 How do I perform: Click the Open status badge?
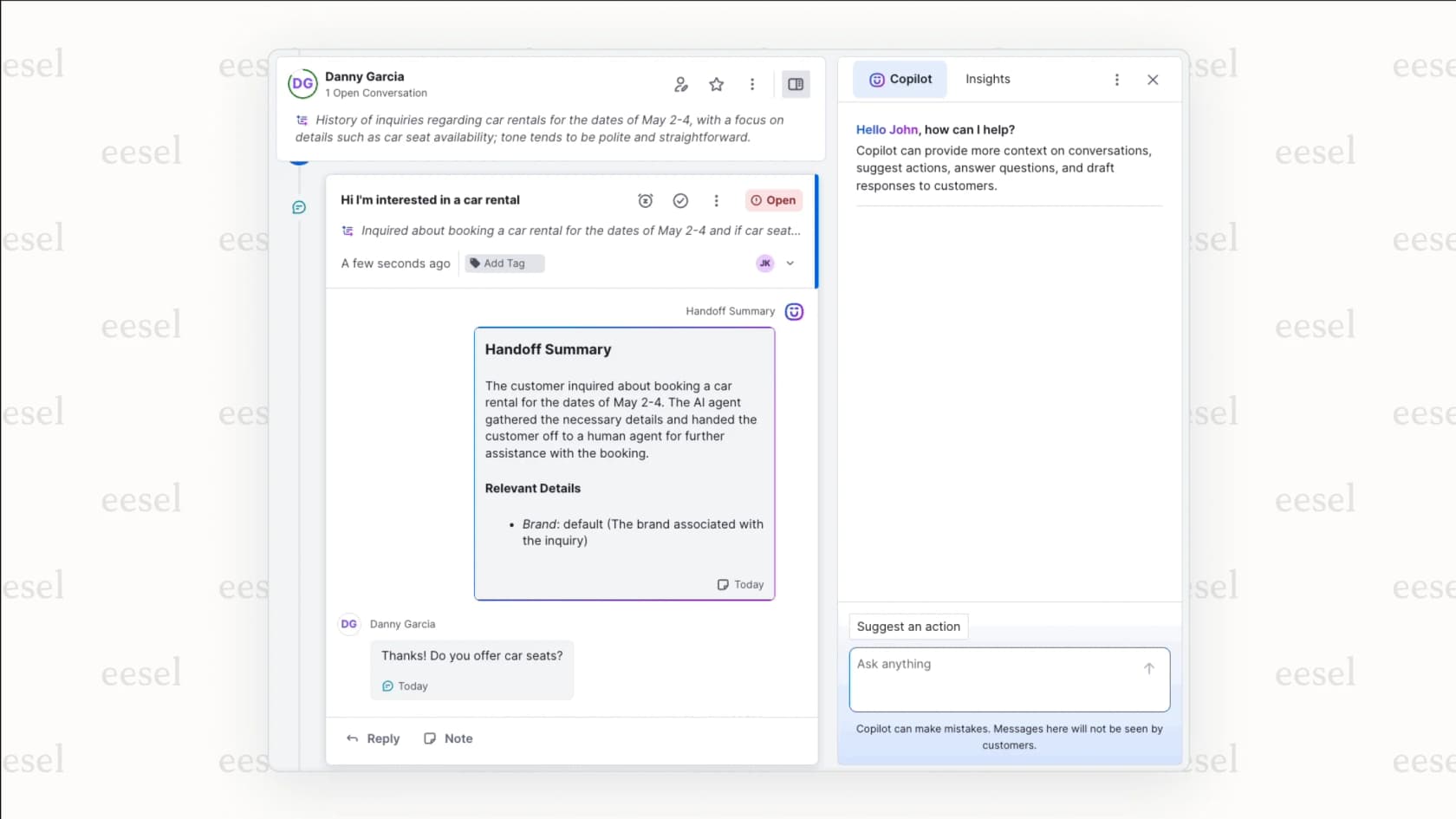click(x=774, y=200)
